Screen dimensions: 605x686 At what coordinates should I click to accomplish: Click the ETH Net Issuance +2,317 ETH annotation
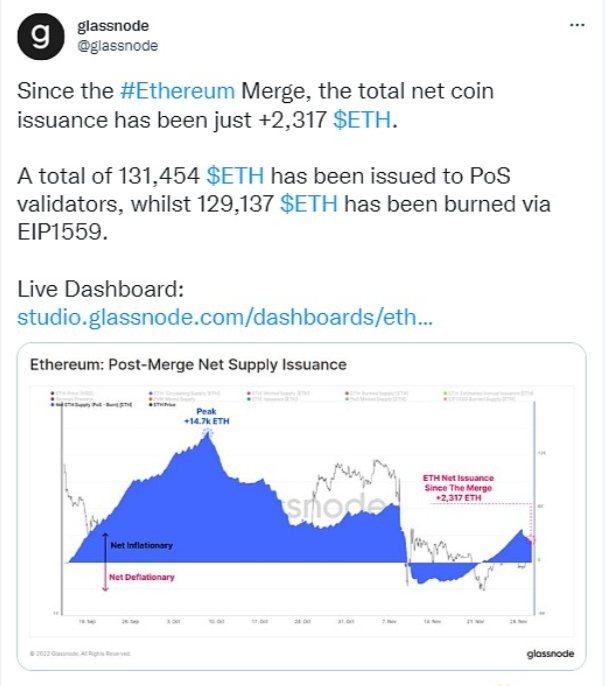(453, 488)
